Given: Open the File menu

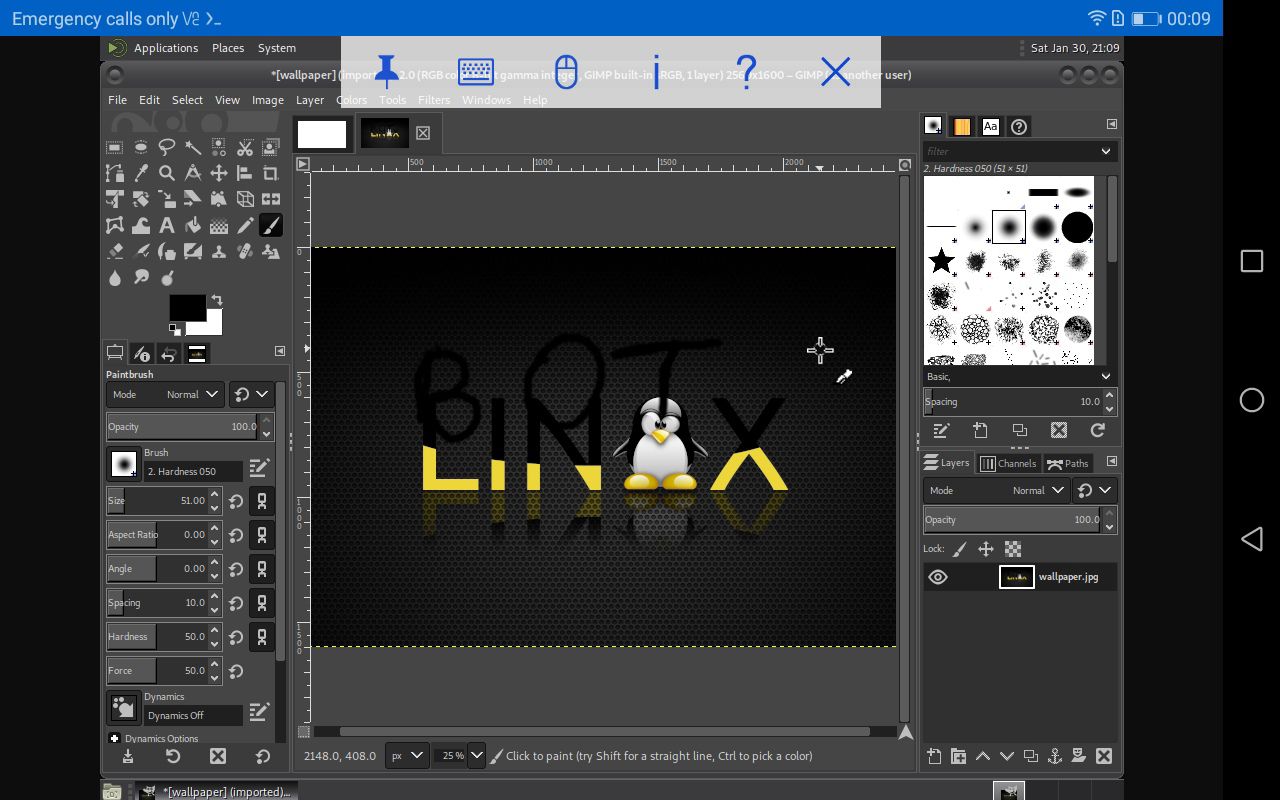Looking at the screenshot, I should (117, 100).
